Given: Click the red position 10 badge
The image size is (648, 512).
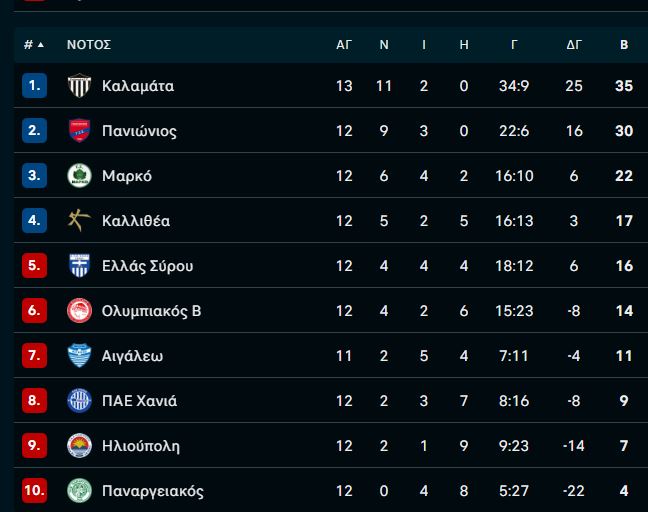Looking at the screenshot, I should point(34,491).
